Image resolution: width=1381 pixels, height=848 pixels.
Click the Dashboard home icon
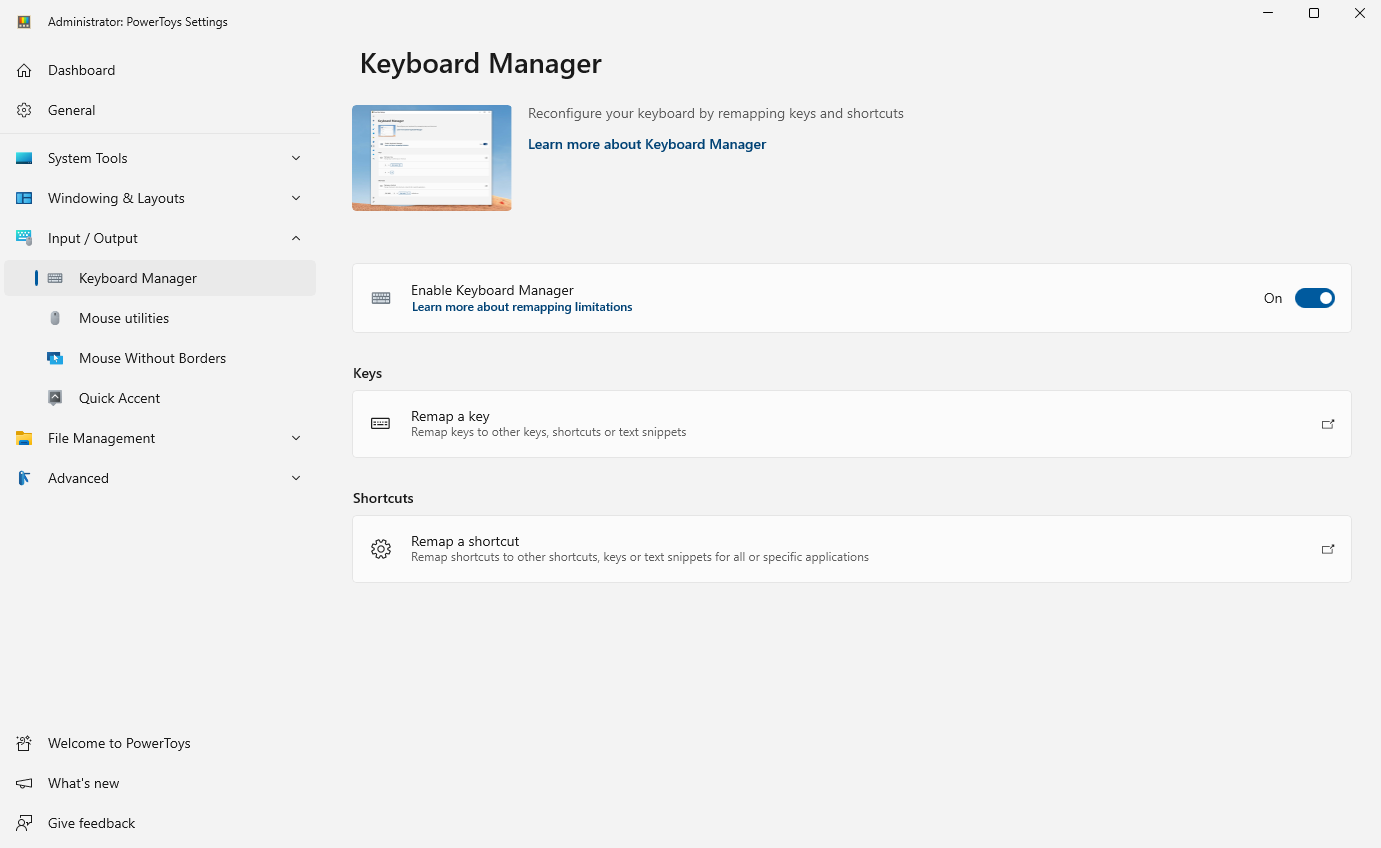tap(24, 70)
